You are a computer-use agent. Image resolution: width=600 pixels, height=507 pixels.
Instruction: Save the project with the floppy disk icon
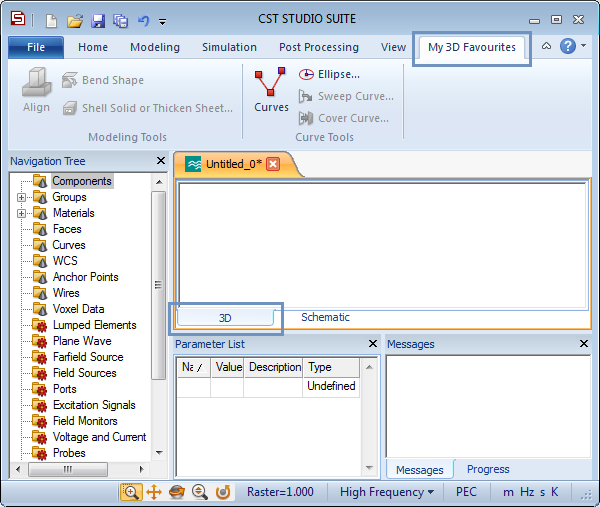pyautogui.click(x=98, y=21)
